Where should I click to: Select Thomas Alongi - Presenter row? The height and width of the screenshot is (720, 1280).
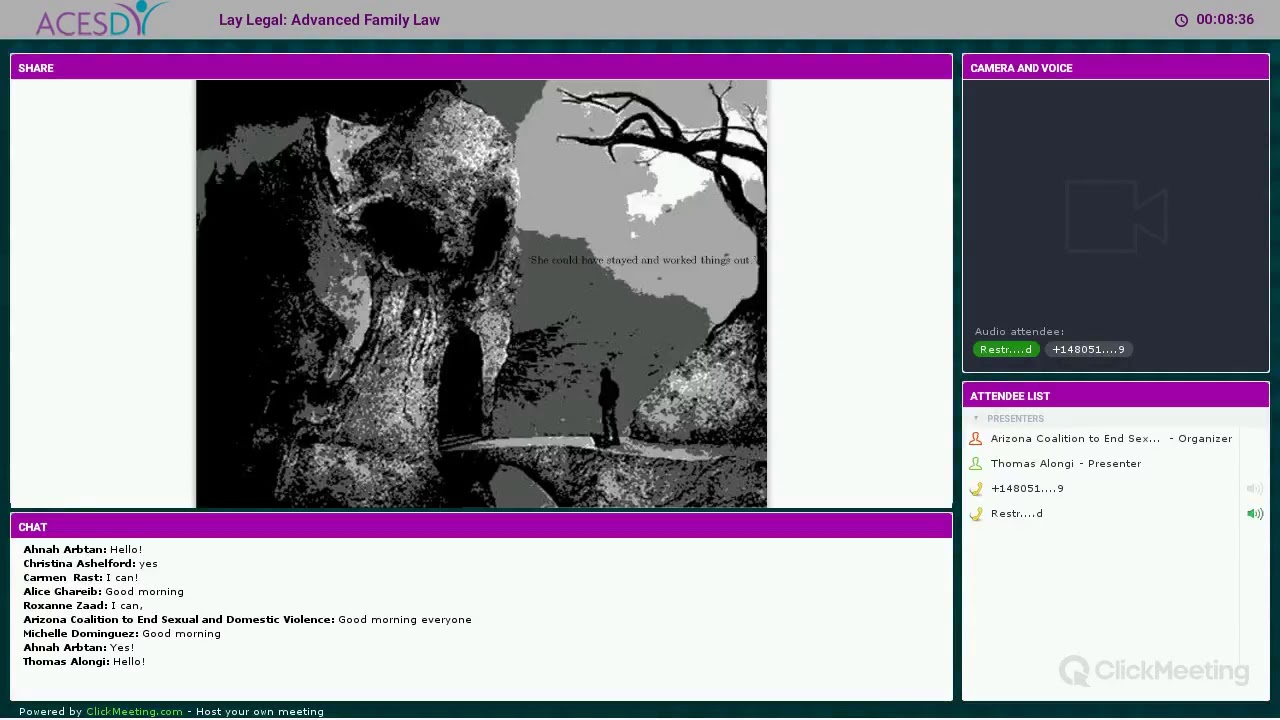coord(1101,463)
